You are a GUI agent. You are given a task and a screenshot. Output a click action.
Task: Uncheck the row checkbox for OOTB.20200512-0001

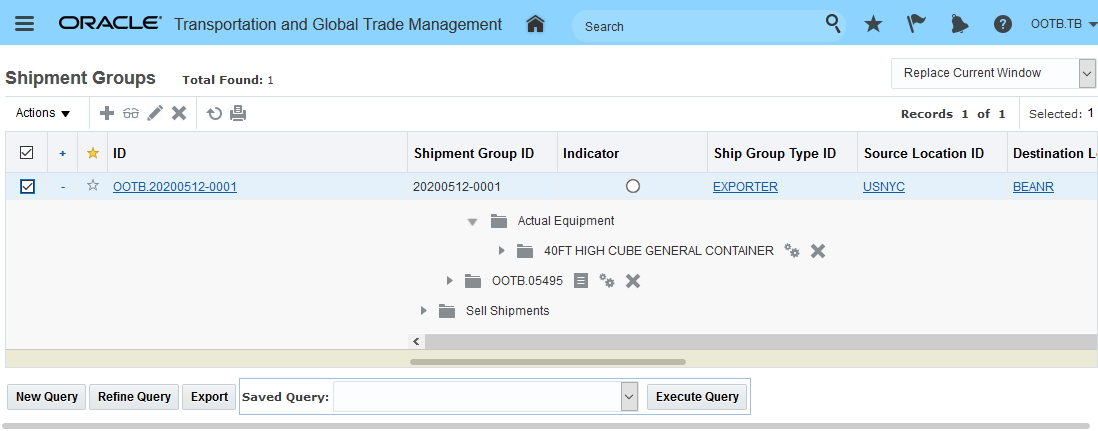click(x=27, y=186)
